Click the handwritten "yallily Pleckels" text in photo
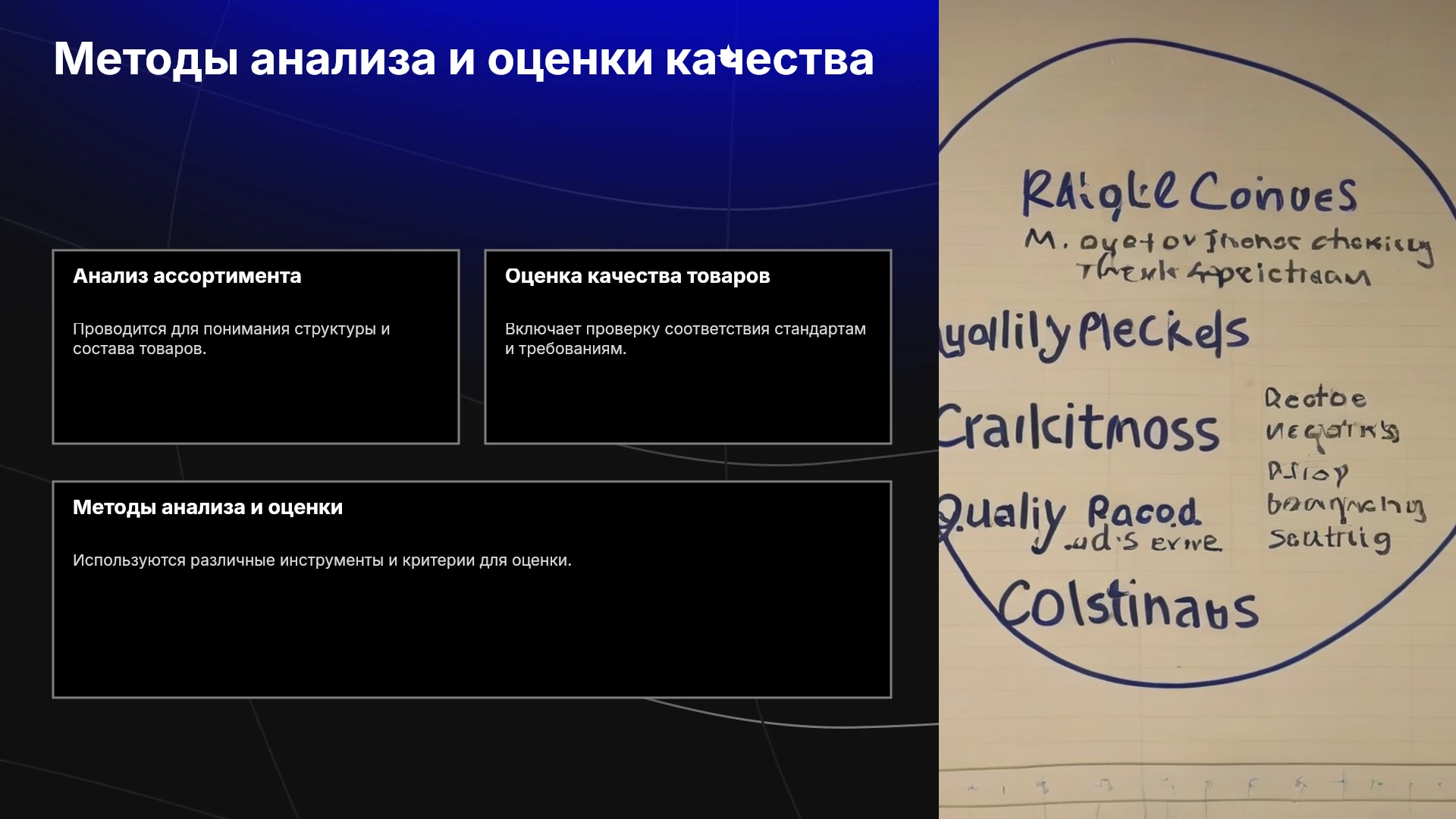The width and height of the screenshot is (1456, 819). 1094,334
